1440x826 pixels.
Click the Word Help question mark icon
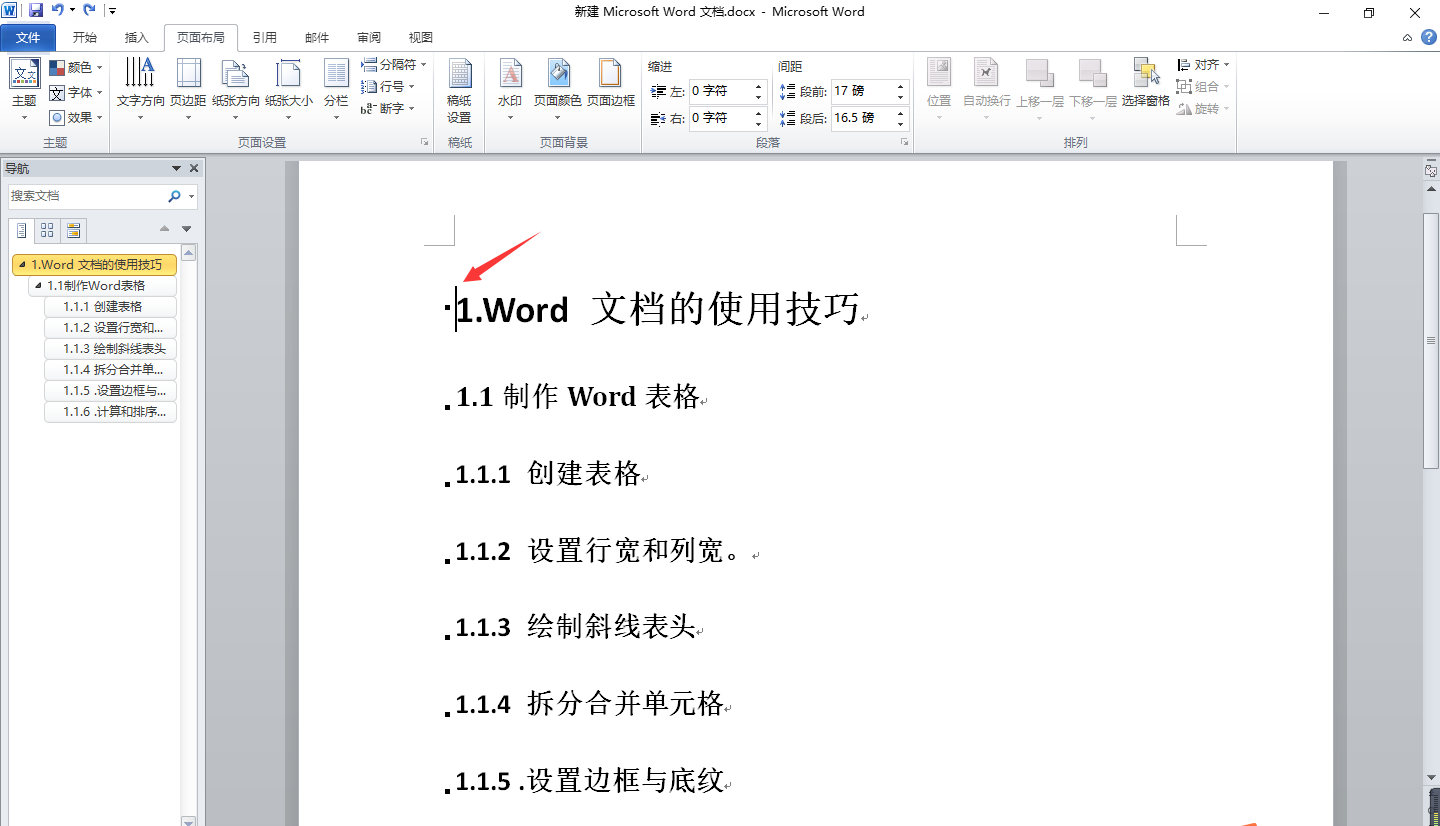pyautogui.click(x=1429, y=37)
